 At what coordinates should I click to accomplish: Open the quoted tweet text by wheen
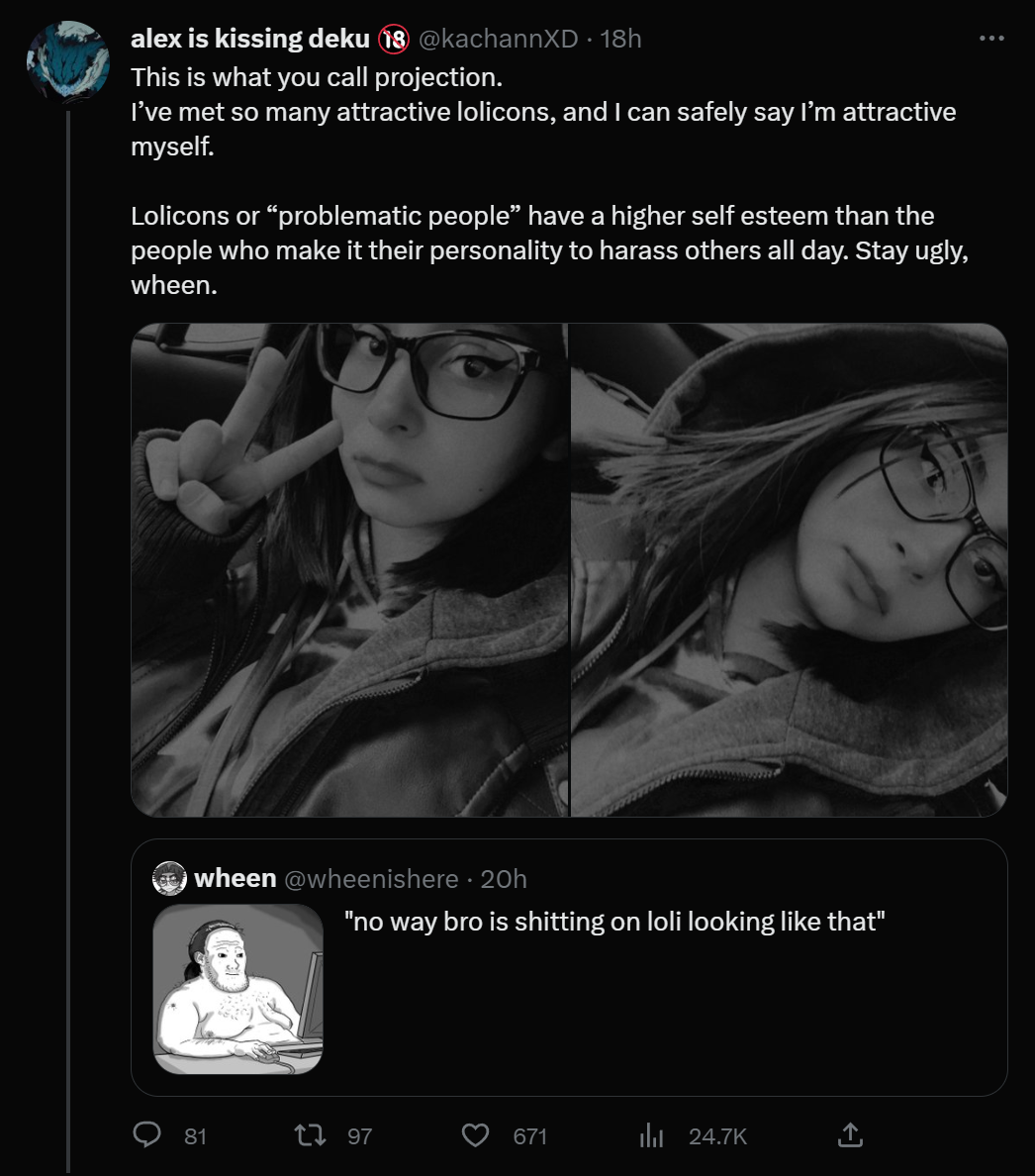pos(614,921)
